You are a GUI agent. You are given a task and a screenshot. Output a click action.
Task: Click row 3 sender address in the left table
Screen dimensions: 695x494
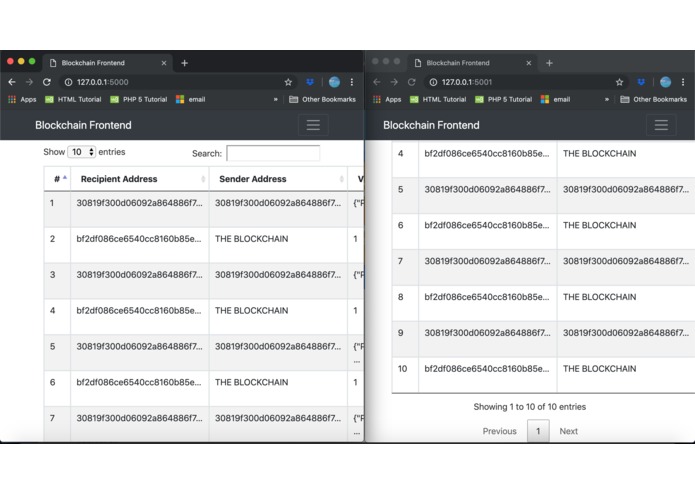click(x=278, y=275)
